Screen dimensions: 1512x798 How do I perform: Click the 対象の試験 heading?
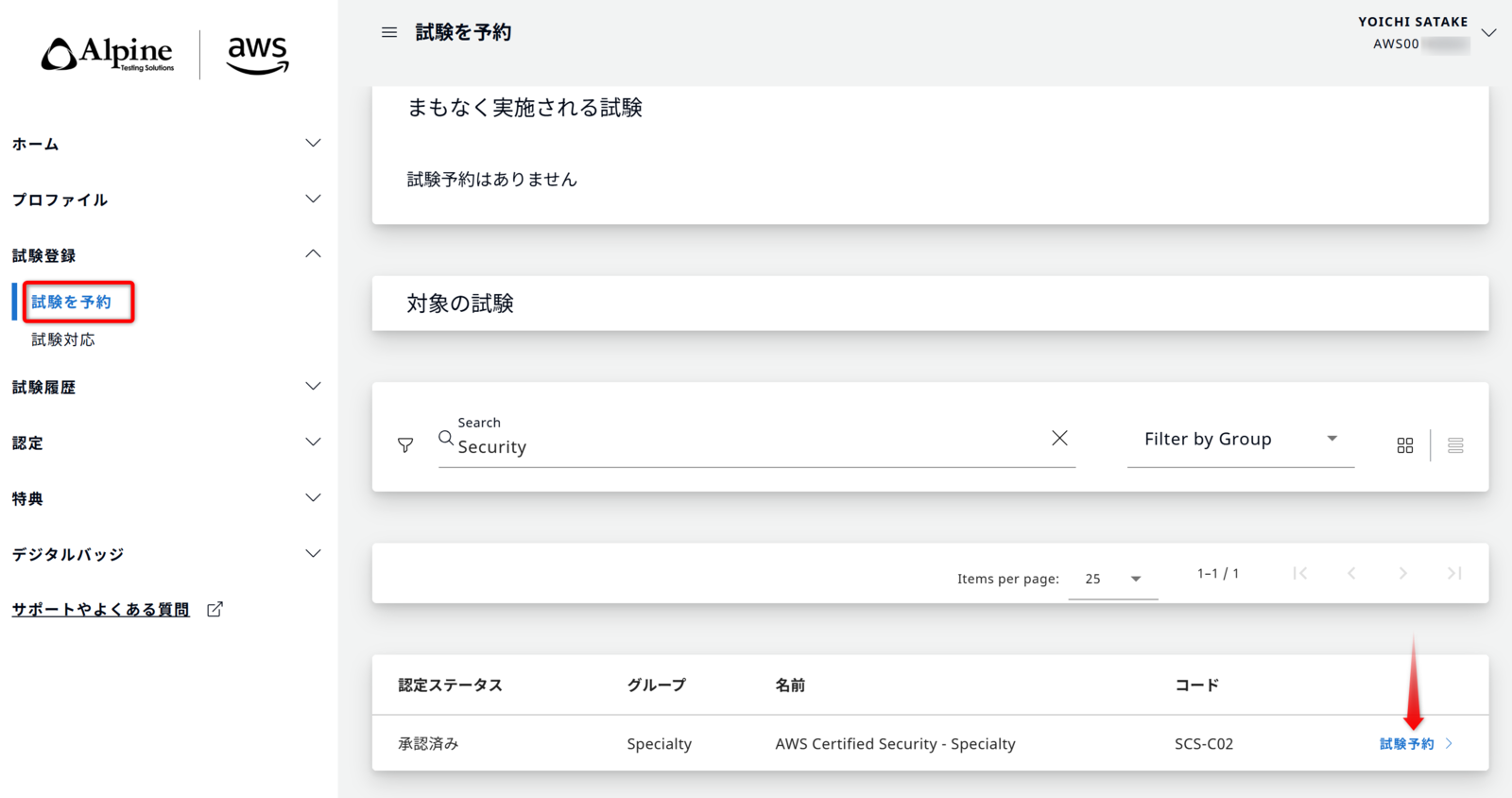tap(460, 304)
